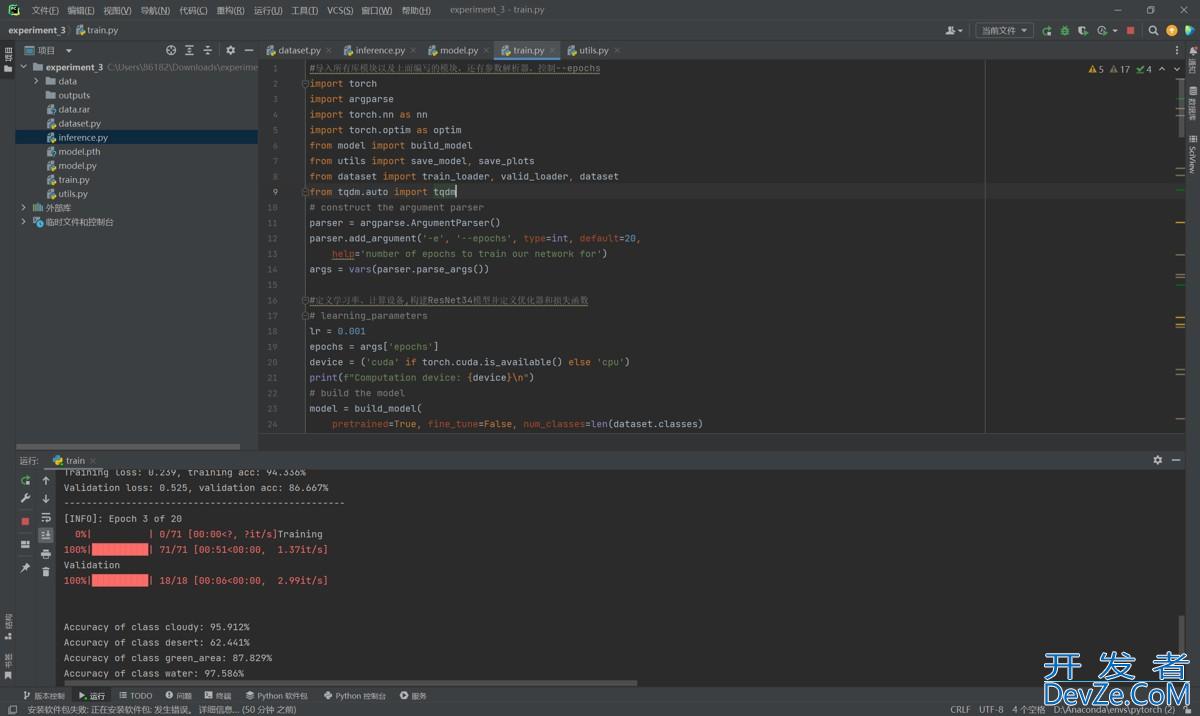Collapse the experiment_3 project root
This screenshot has height=716, width=1200.
(x=24, y=68)
